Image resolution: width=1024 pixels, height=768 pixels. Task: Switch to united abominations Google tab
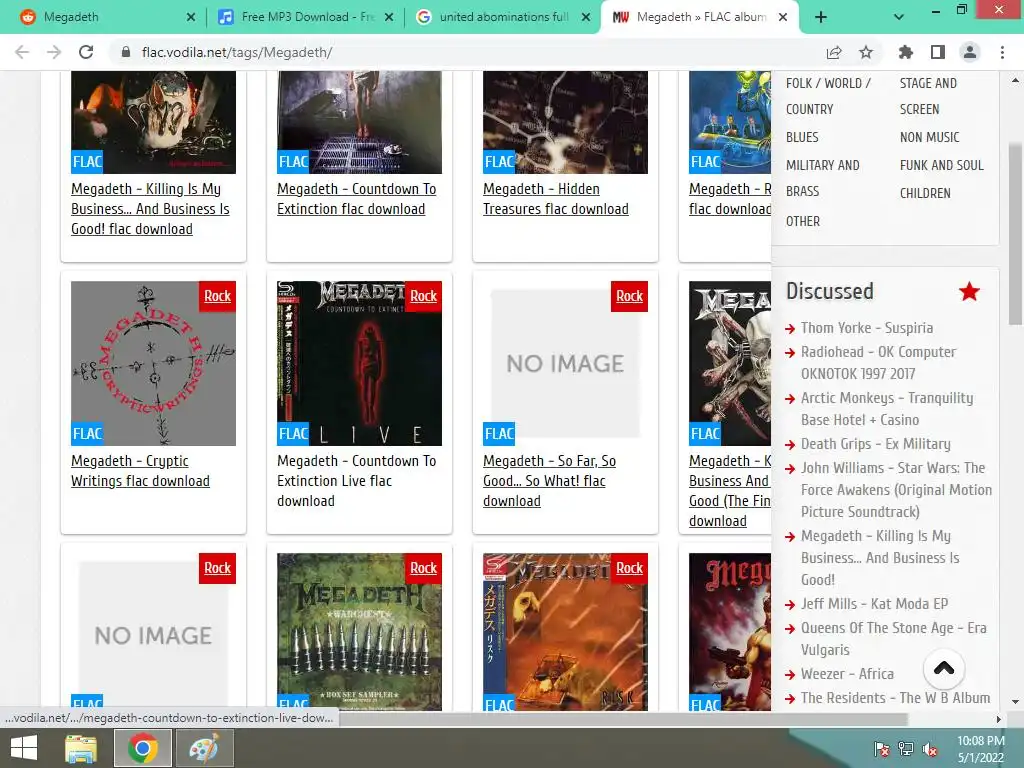[x=503, y=17]
